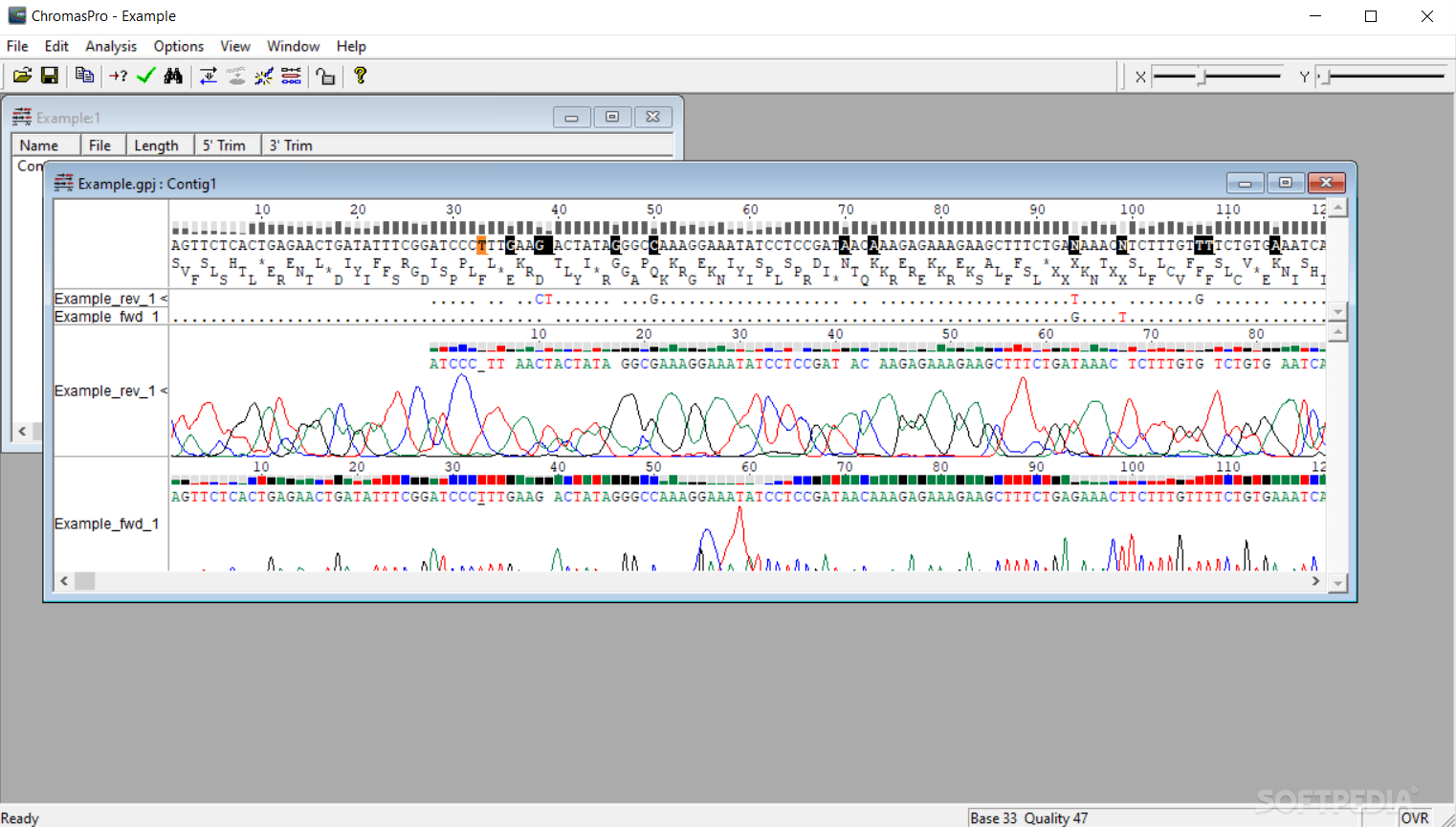
Task: Open help with yellow question mark icon
Action: (361, 76)
